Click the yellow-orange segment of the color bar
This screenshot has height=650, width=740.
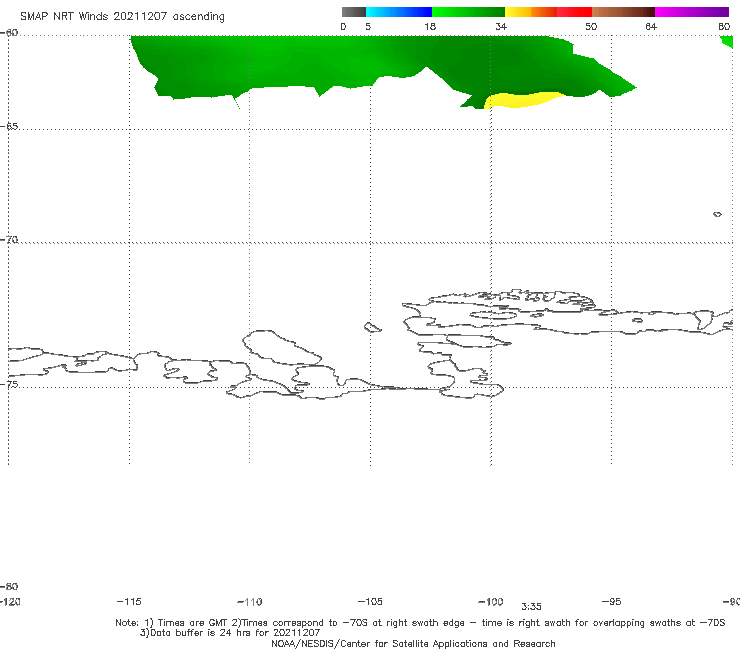coord(530,12)
